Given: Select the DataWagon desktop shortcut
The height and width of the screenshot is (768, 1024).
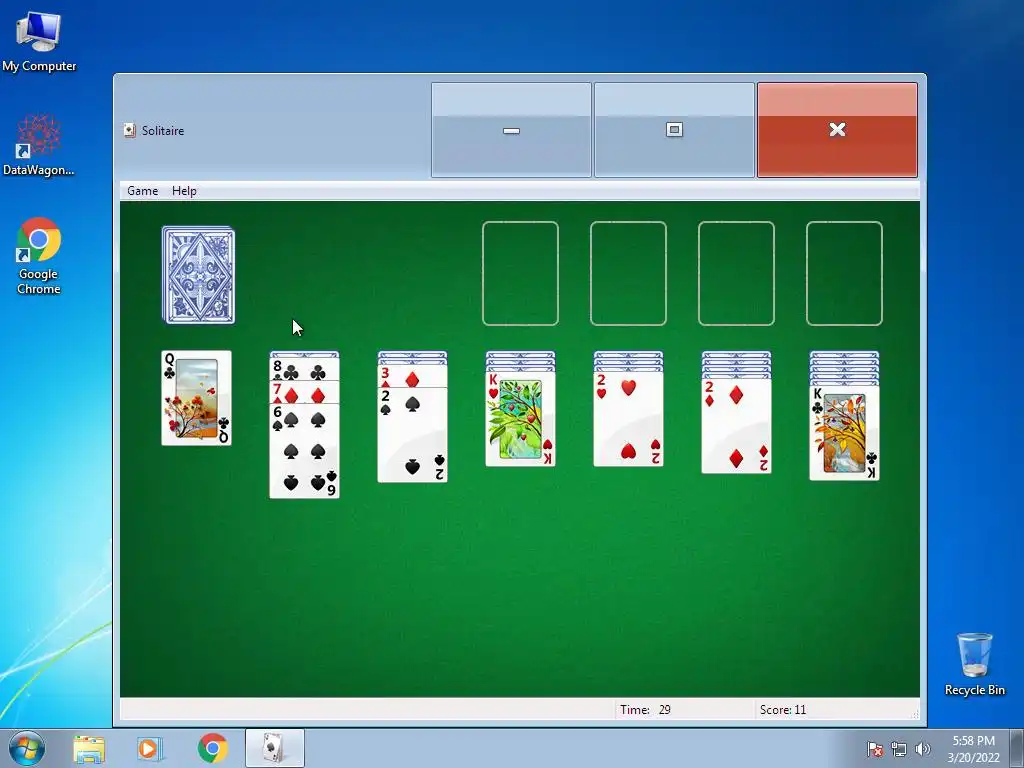Looking at the screenshot, I should (39, 145).
